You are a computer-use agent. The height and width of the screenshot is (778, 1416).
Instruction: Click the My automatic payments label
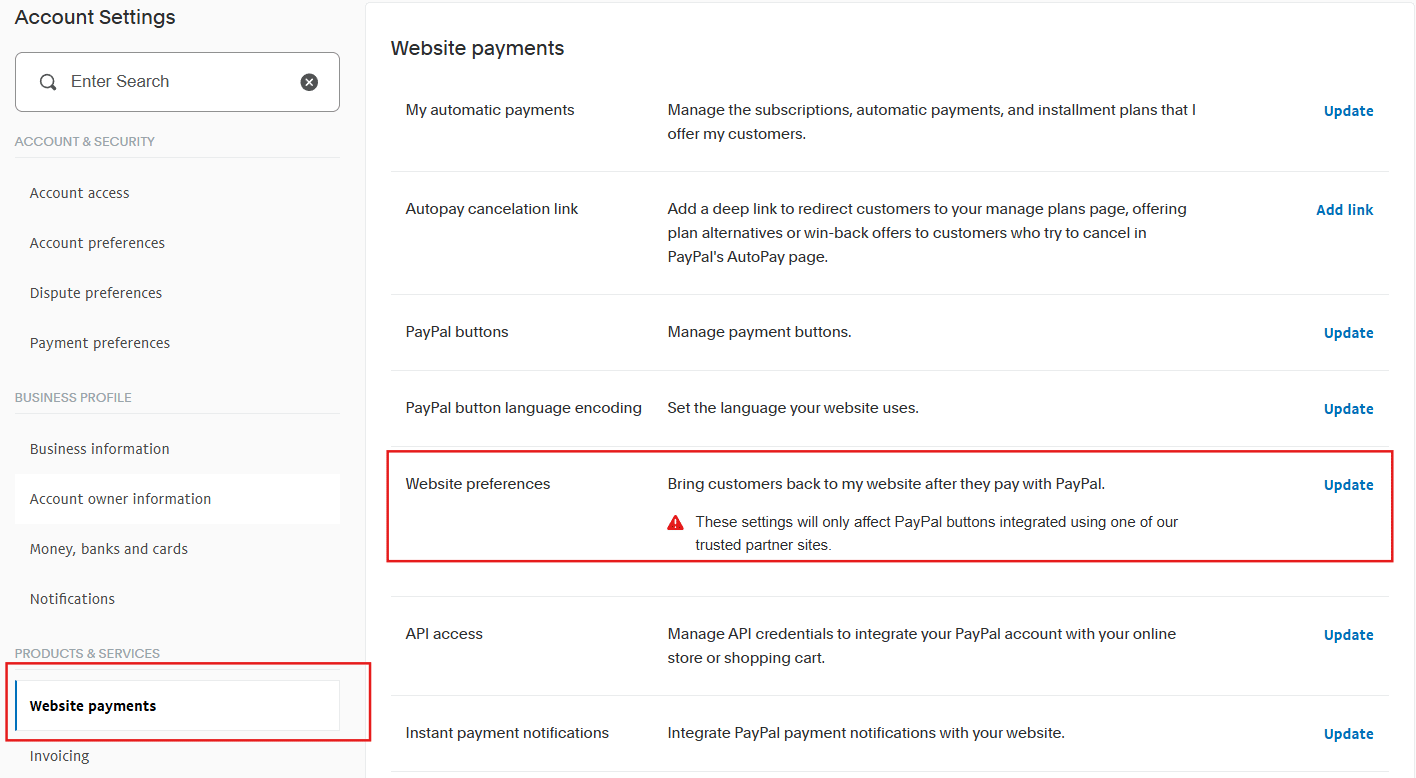point(490,110)
